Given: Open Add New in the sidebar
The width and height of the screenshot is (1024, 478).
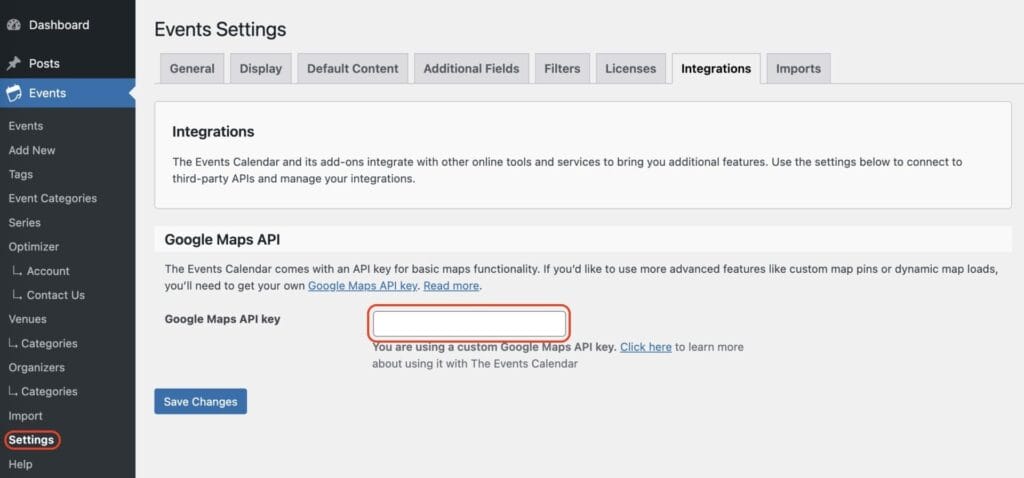Looking at the screenshot, I should (x=32, y=150).
